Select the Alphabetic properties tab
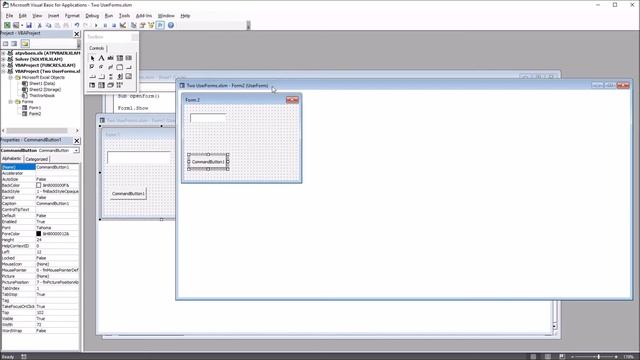This screenshot has height=360, width=640. coord(11,159)
